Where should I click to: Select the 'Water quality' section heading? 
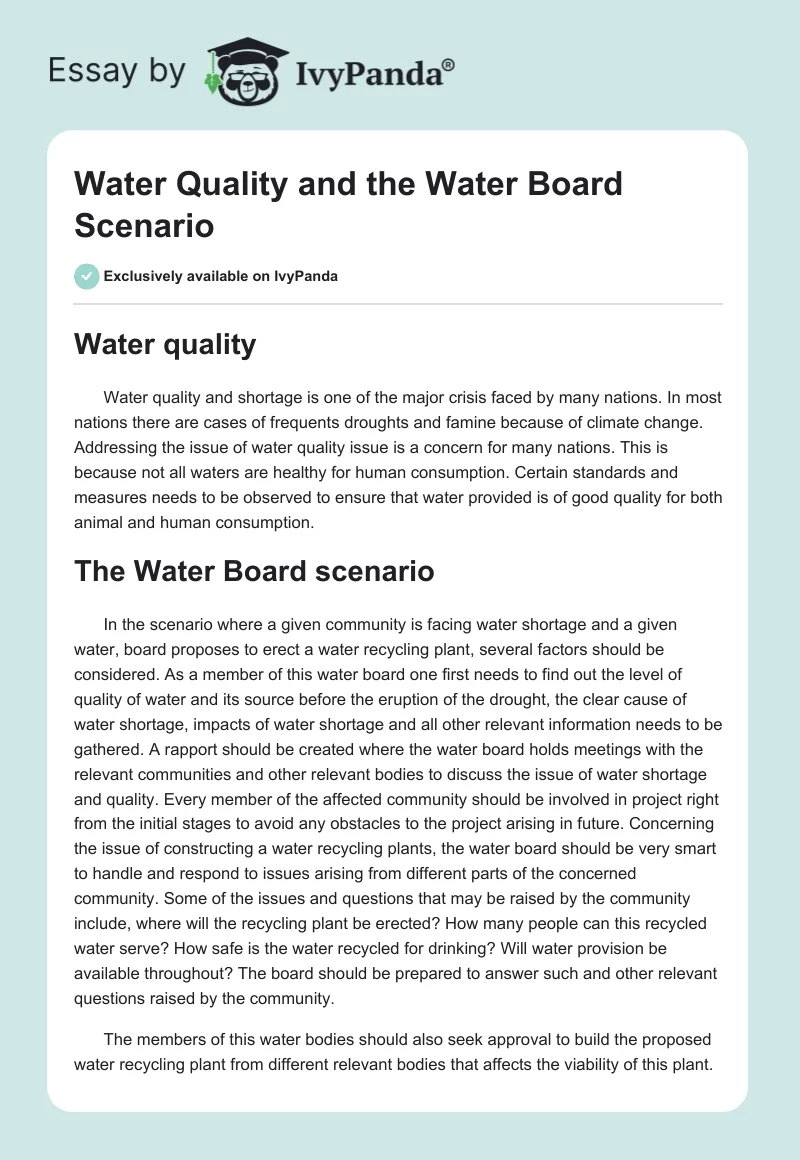(x=165, y=345)
